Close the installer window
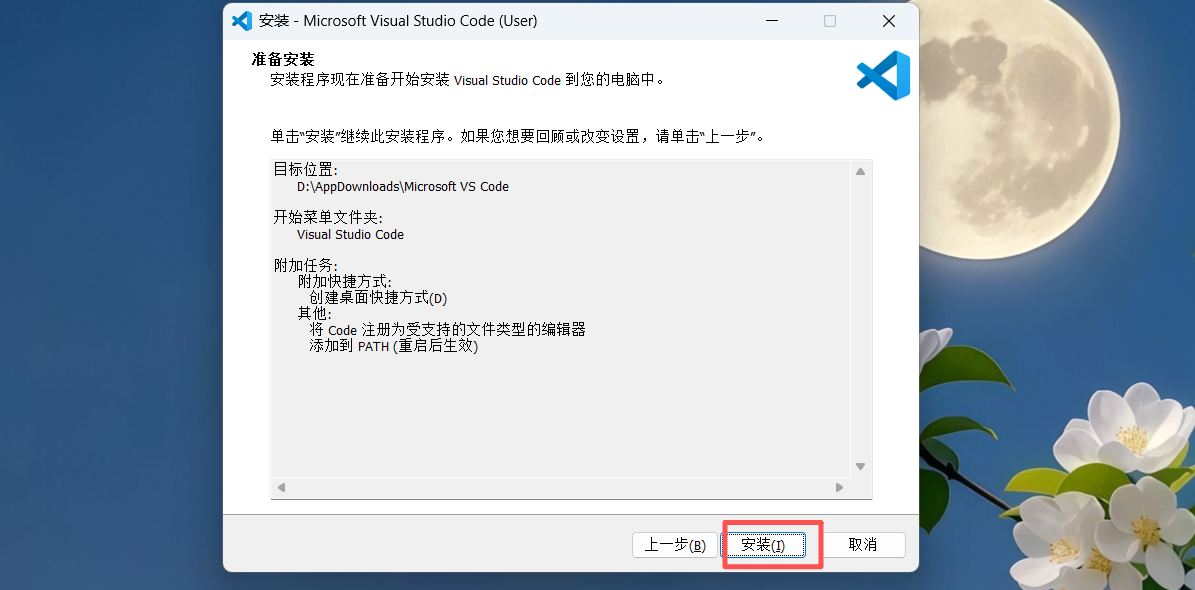1195x590 pixels. pos(889,21)
